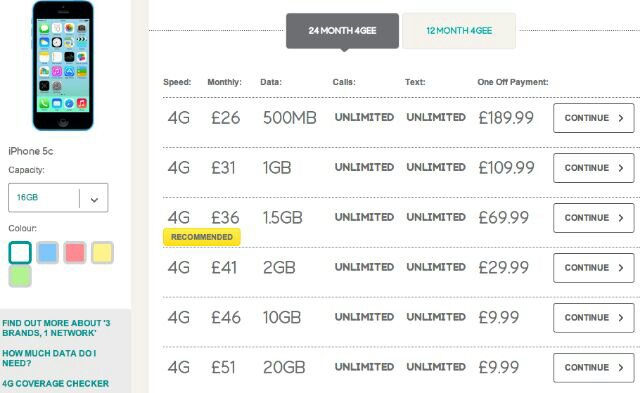Viewport: 640px width, 393px height.
Task: Click the yellow Recommended badge
Action: point(202,237)
